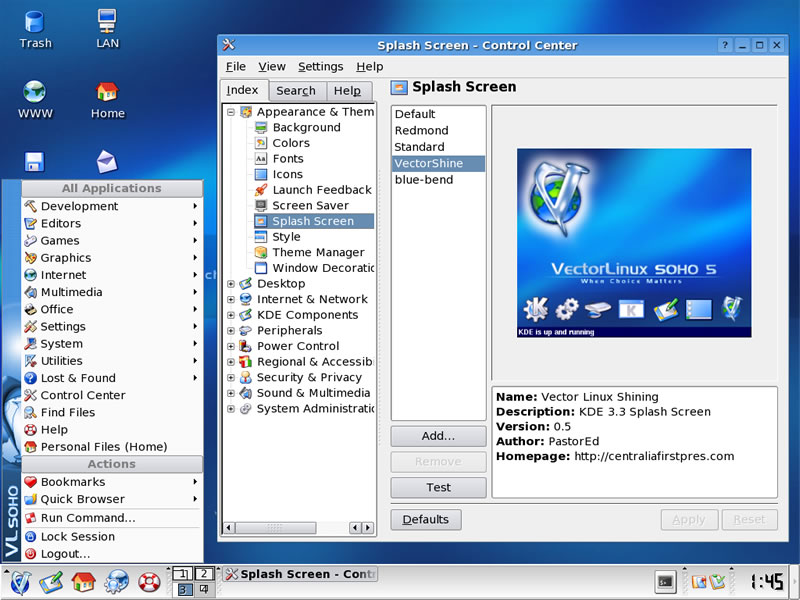This screenshot has width=800, height=600.
Task: Select the Standard splash theme
Action: point(438,147)
